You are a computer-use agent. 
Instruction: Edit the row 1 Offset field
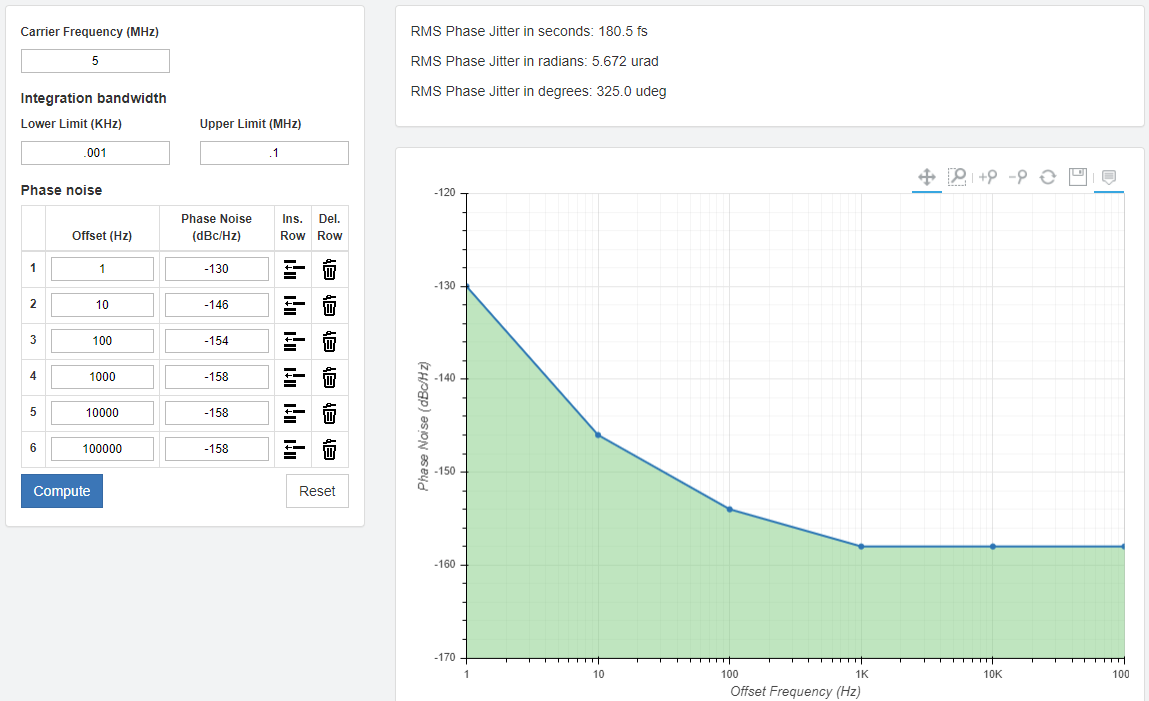[102, 269]
